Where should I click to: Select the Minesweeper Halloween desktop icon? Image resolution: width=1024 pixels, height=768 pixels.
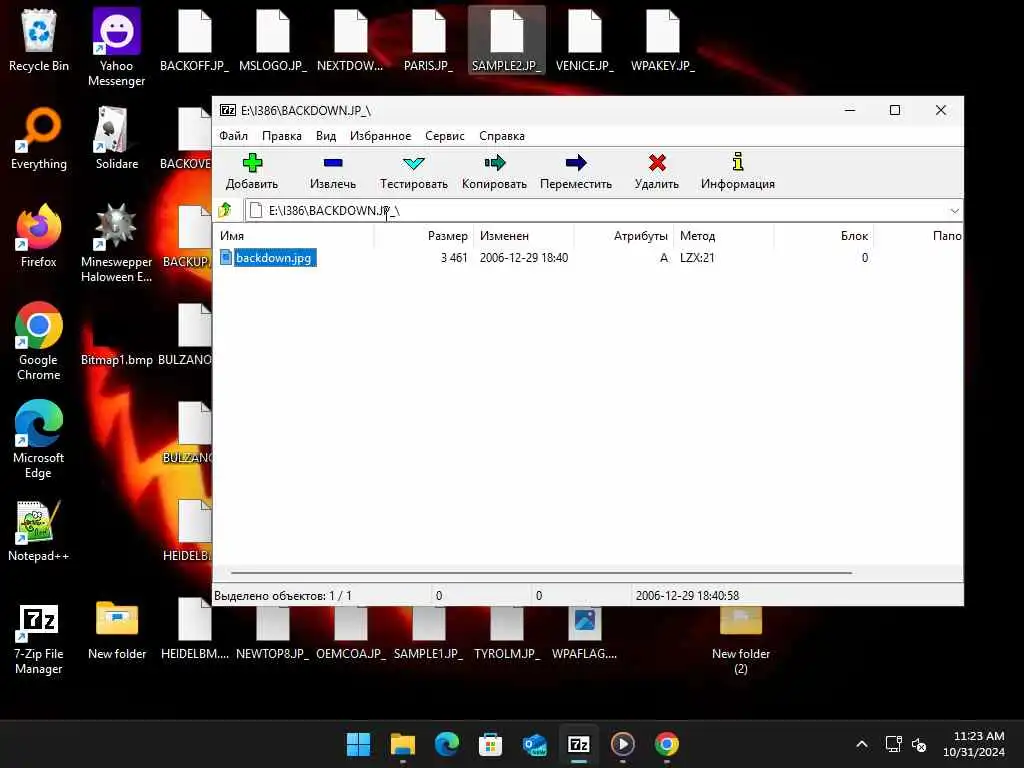[116, 243]
